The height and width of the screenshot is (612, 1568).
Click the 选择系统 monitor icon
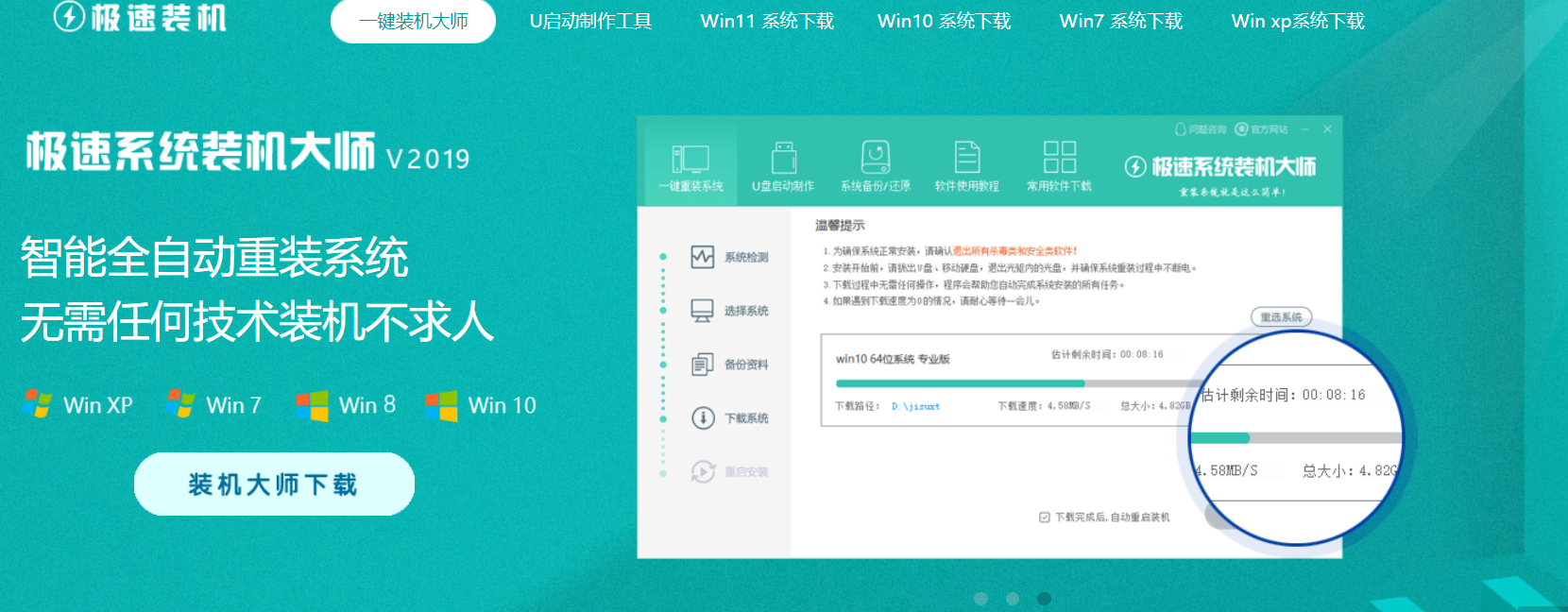click(x=703, y=311)
